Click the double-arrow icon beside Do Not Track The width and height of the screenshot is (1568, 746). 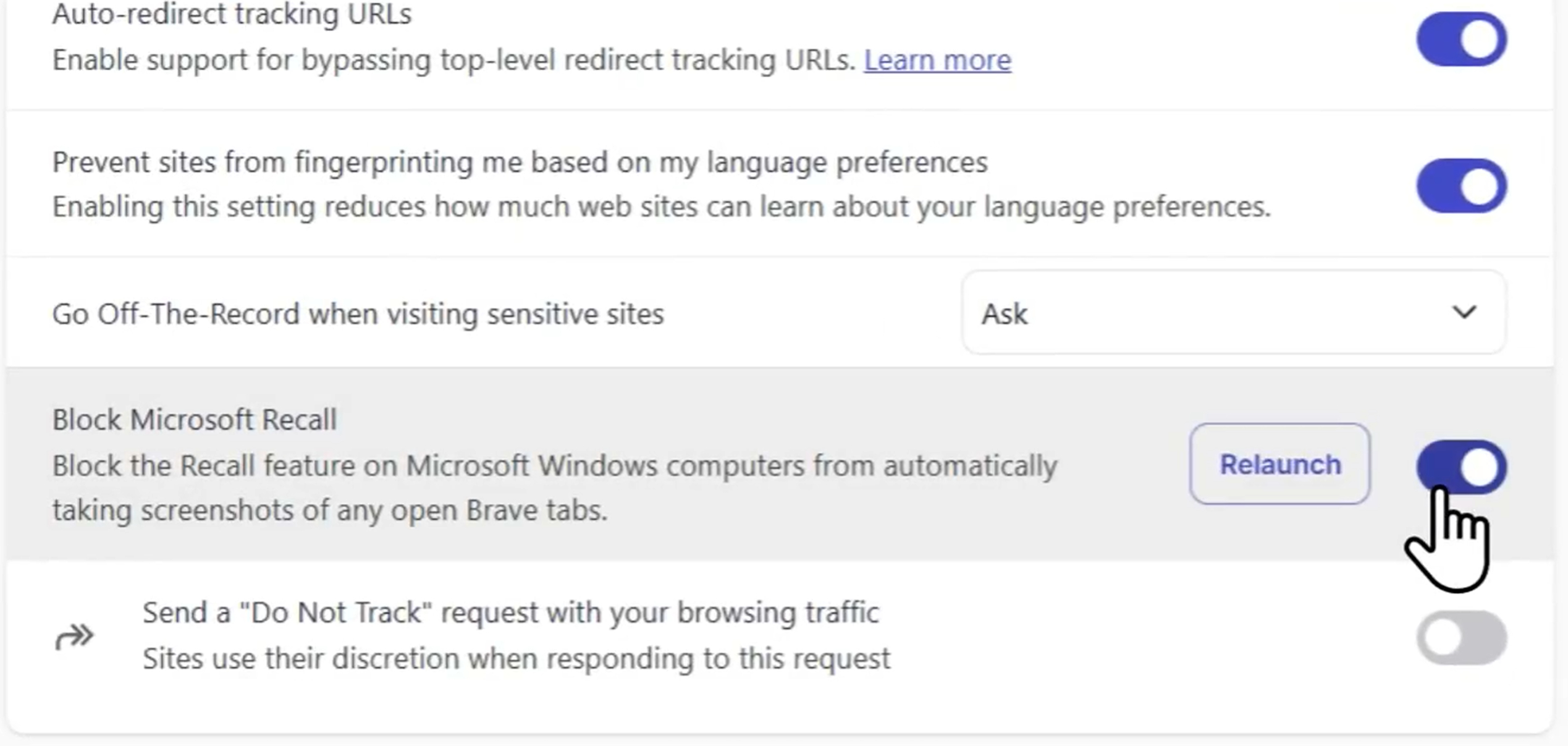[x=74, y=636]
